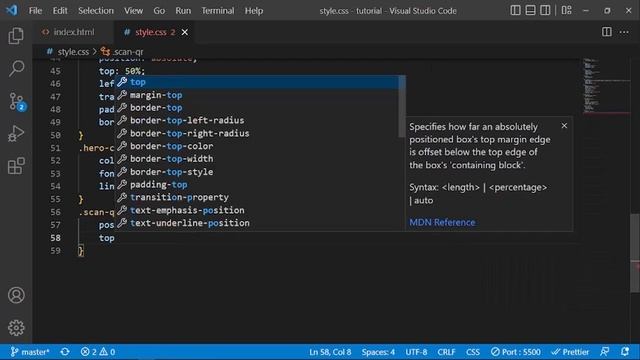Open the MDN Reference link

pos(442,222)
